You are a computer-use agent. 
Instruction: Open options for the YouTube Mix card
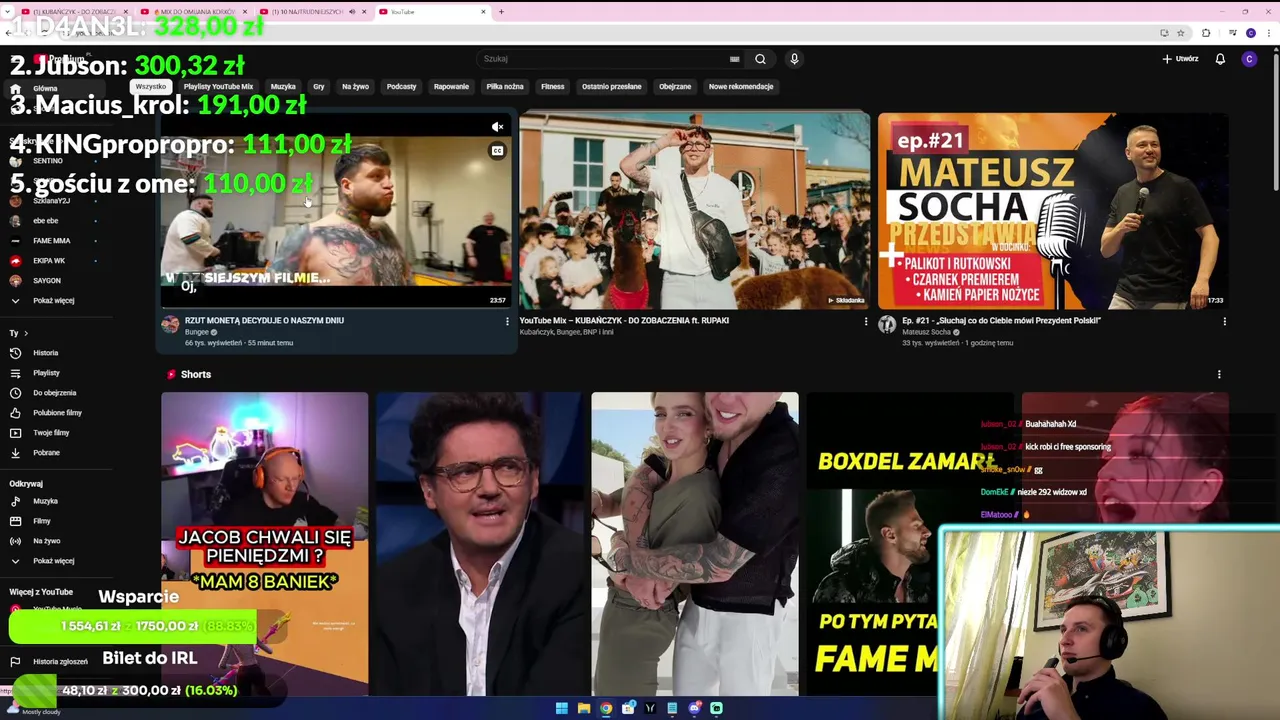point(866,321)
